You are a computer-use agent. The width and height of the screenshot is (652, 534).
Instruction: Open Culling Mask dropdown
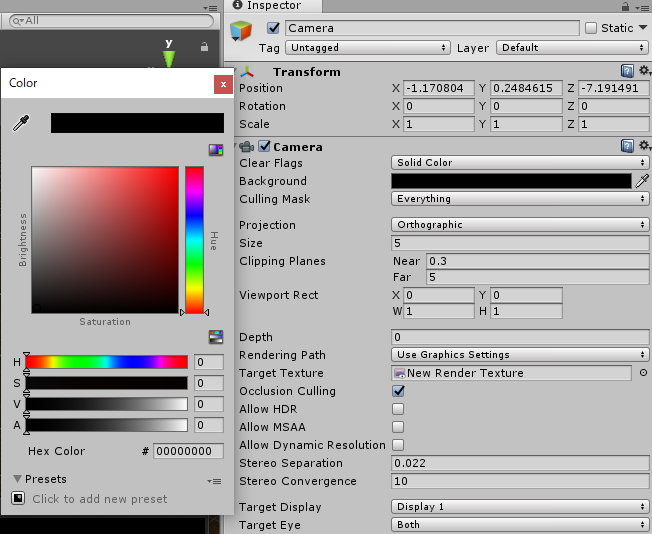520,198
